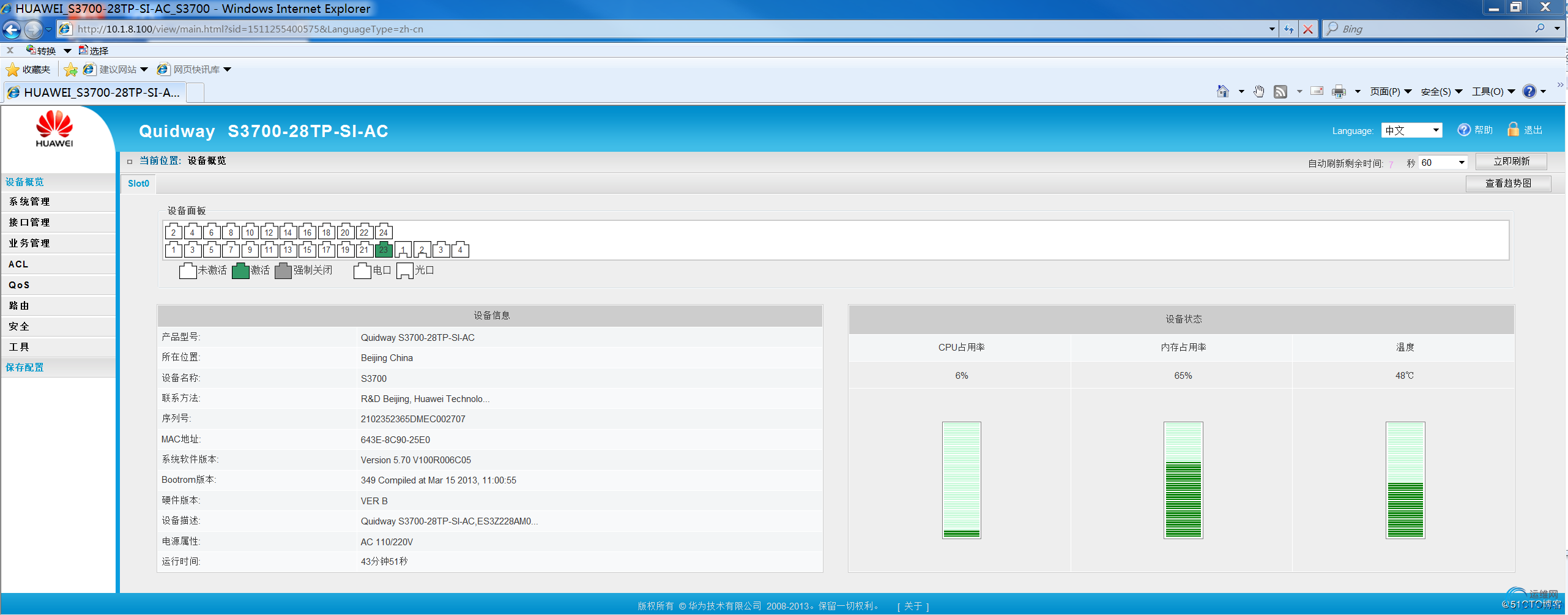Open 路由 sidebar menu
This screenshot has width=1568, height=615.
(x=58, y=305)
